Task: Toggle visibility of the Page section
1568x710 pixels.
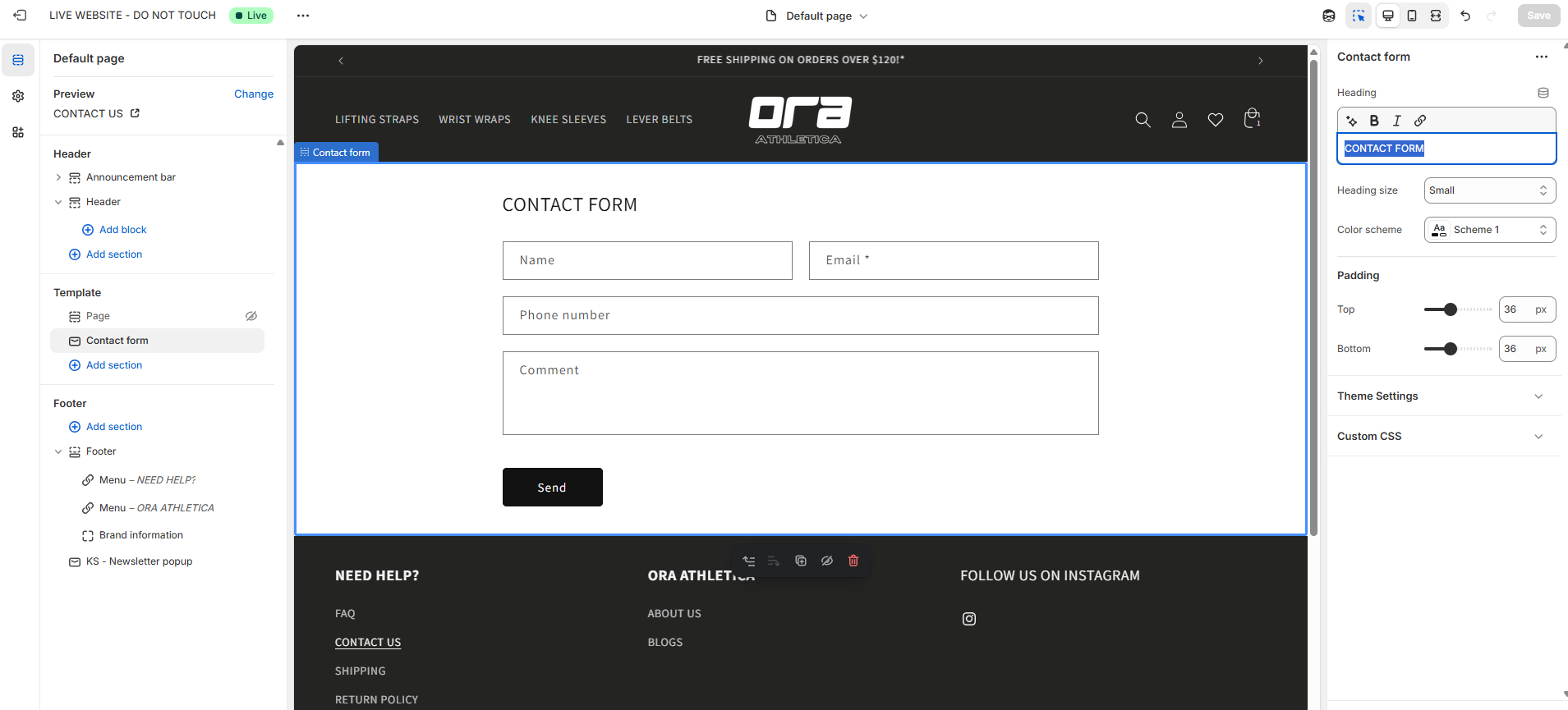Action: tap(251, 316)
